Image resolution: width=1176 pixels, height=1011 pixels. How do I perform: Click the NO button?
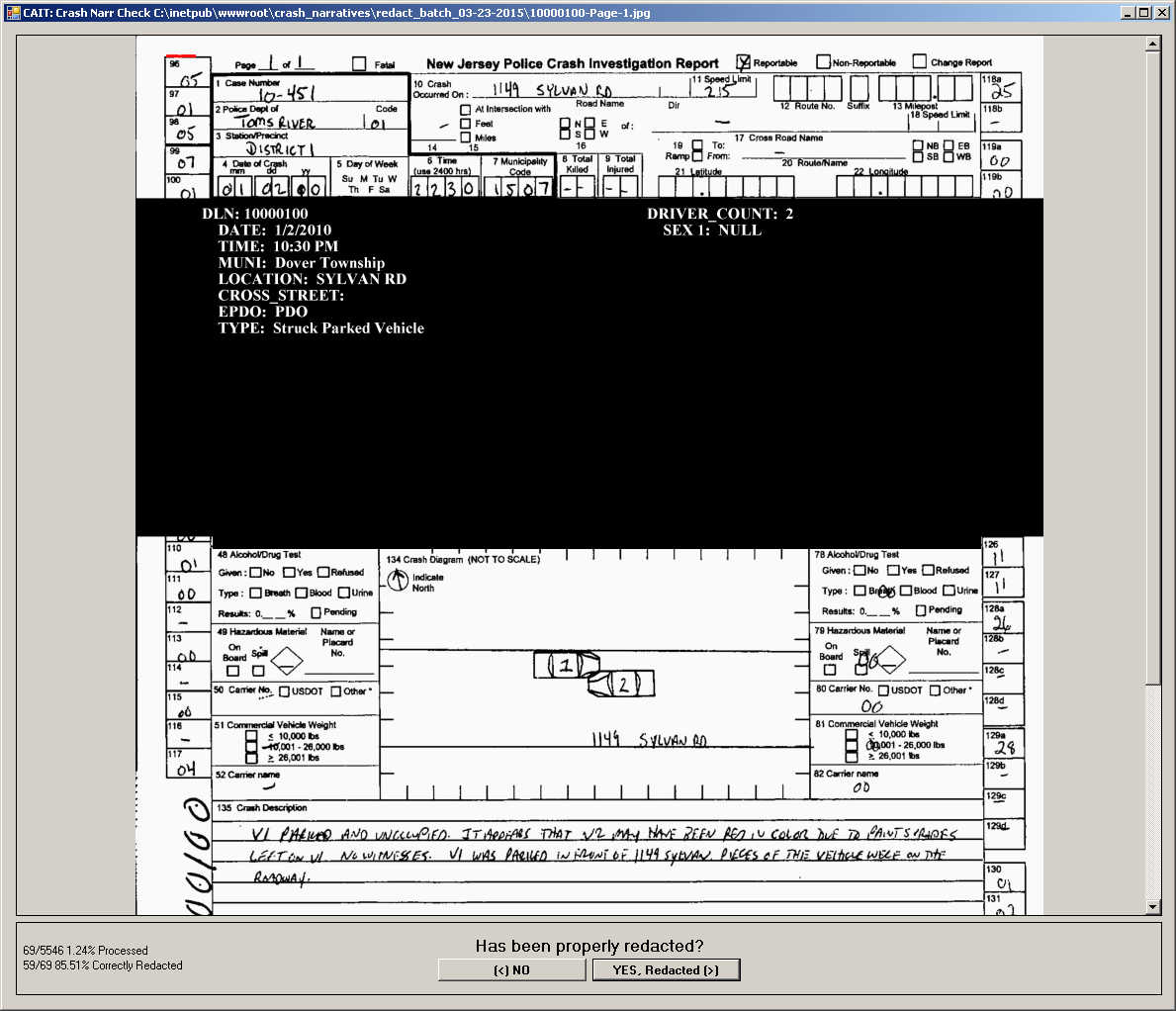tap(511, 969)
